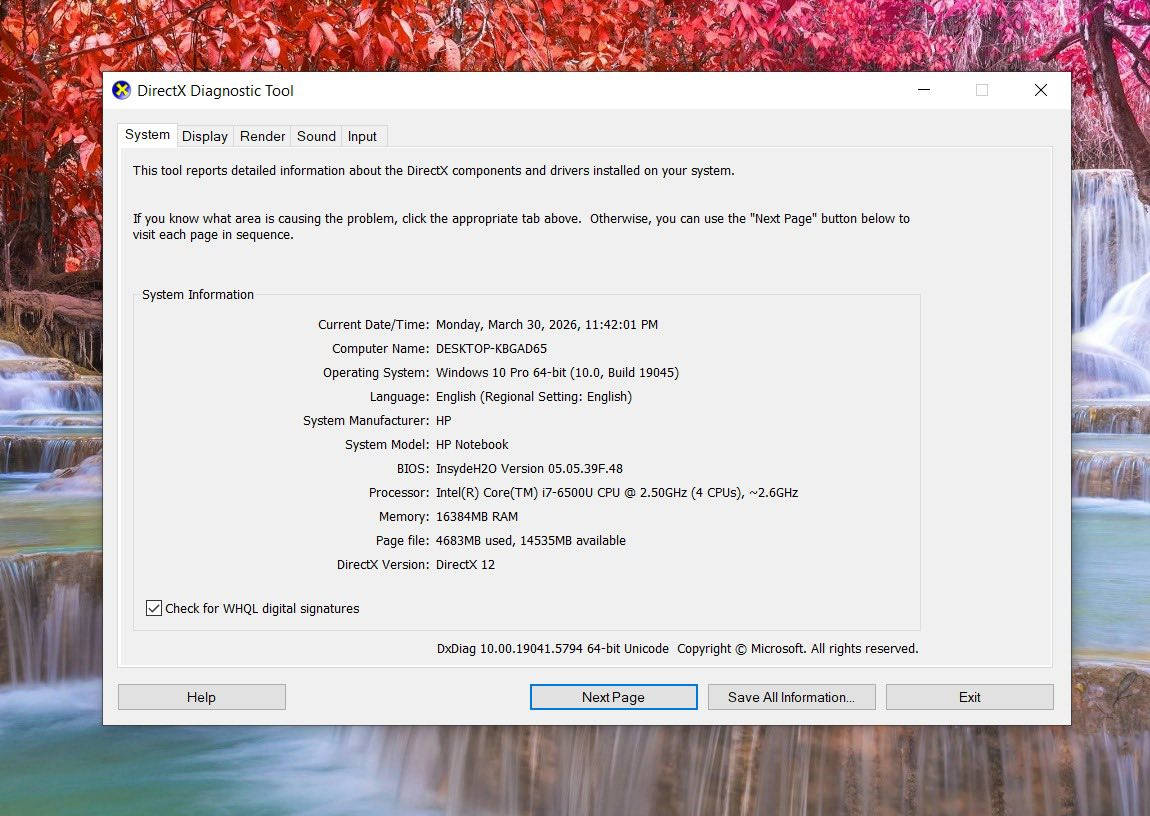Viewport: 1150px width, 816px height.
Task: Click the DxDiag version copyright line
Action: tap(677, 648)
